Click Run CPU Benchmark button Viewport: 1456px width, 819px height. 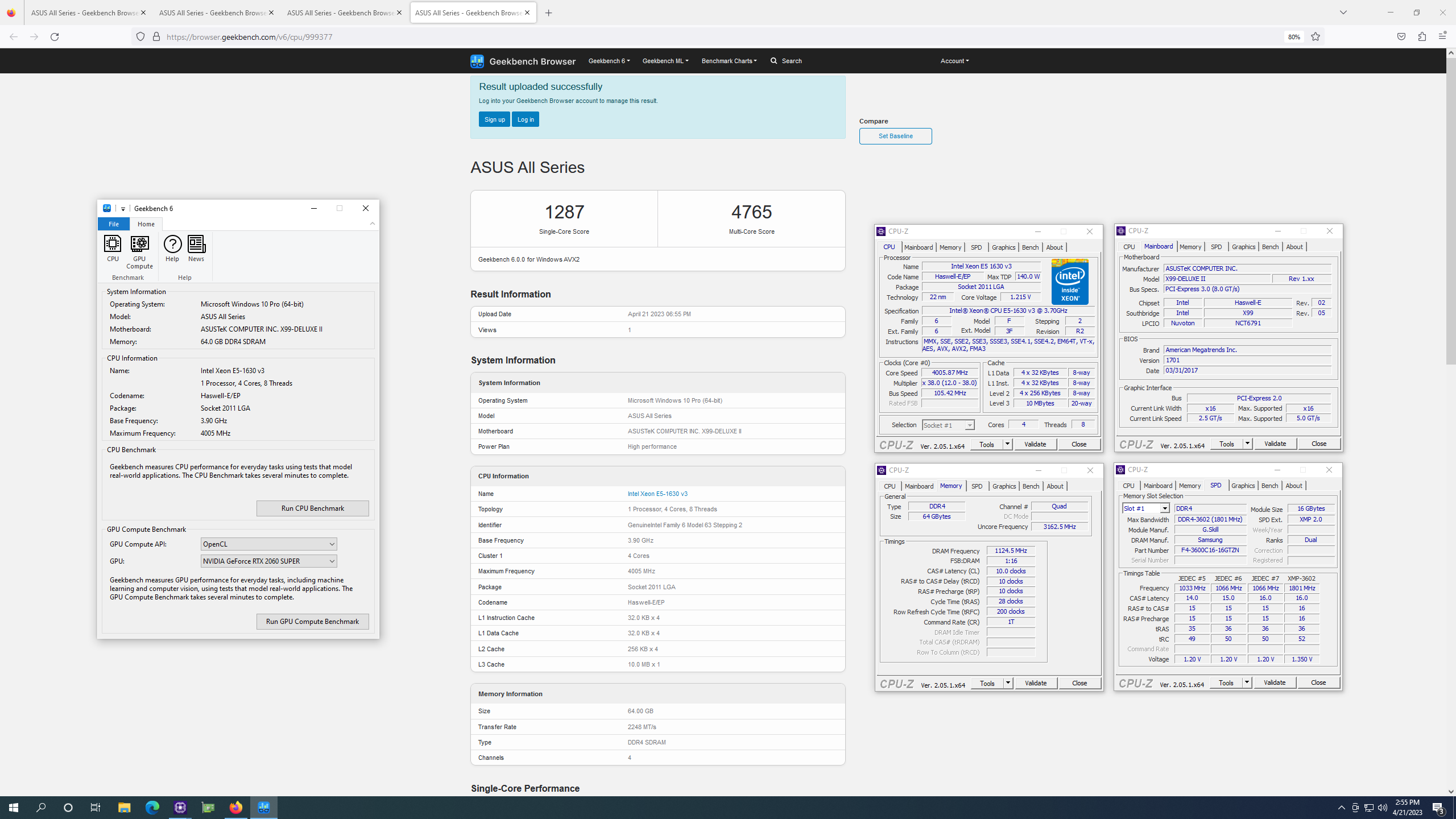coord(313,508)
